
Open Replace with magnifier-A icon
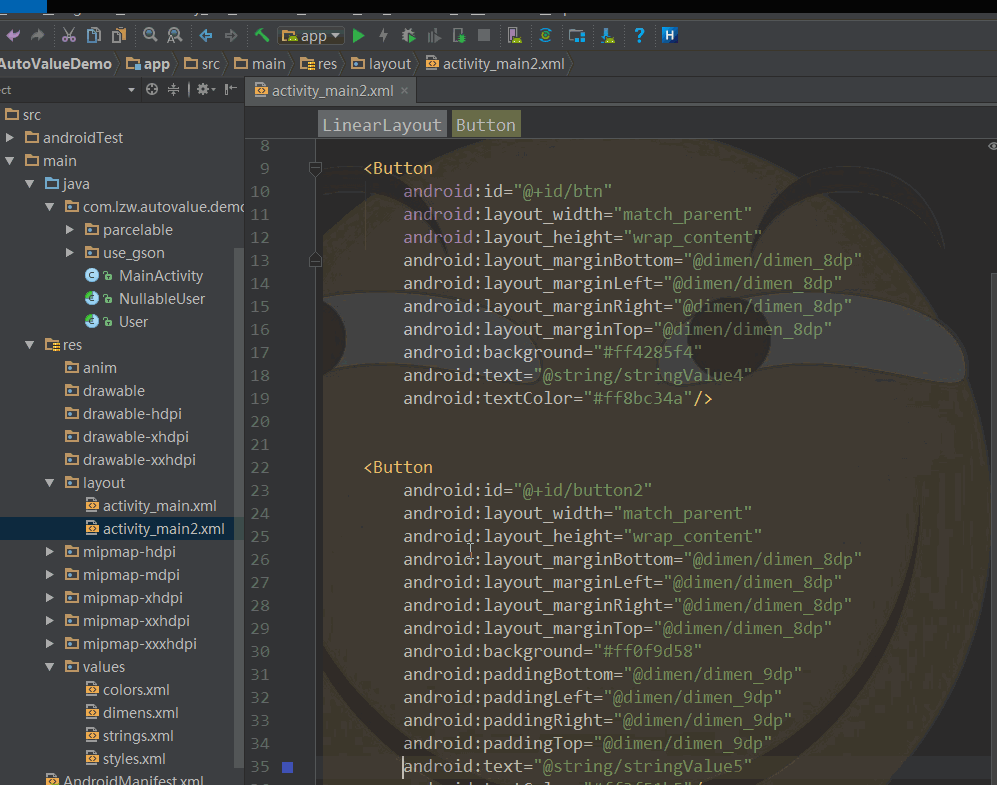(174, 35)
